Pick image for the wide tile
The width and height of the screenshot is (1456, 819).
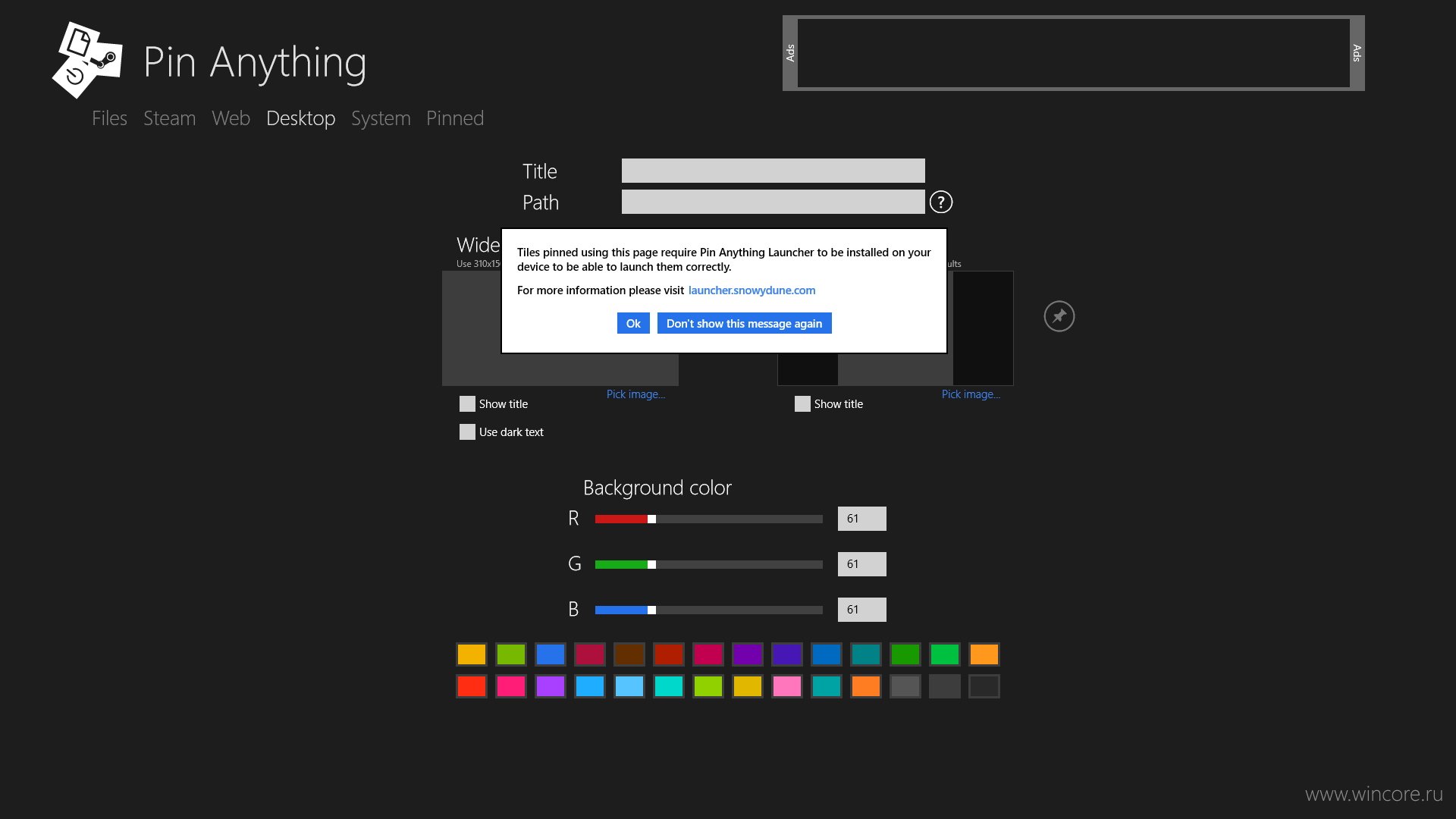point(635,394)
